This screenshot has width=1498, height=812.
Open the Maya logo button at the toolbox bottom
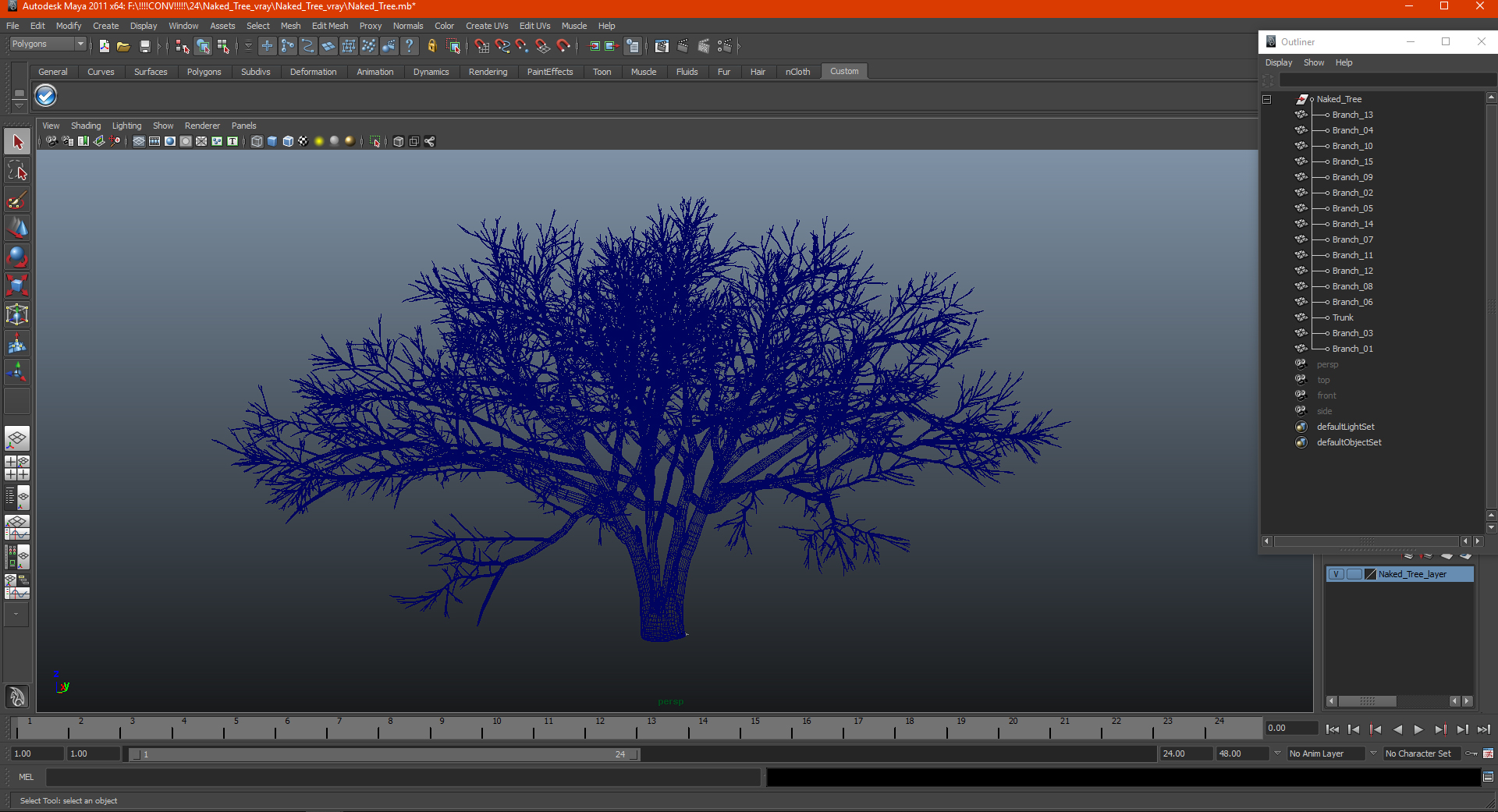coord(17,696)
